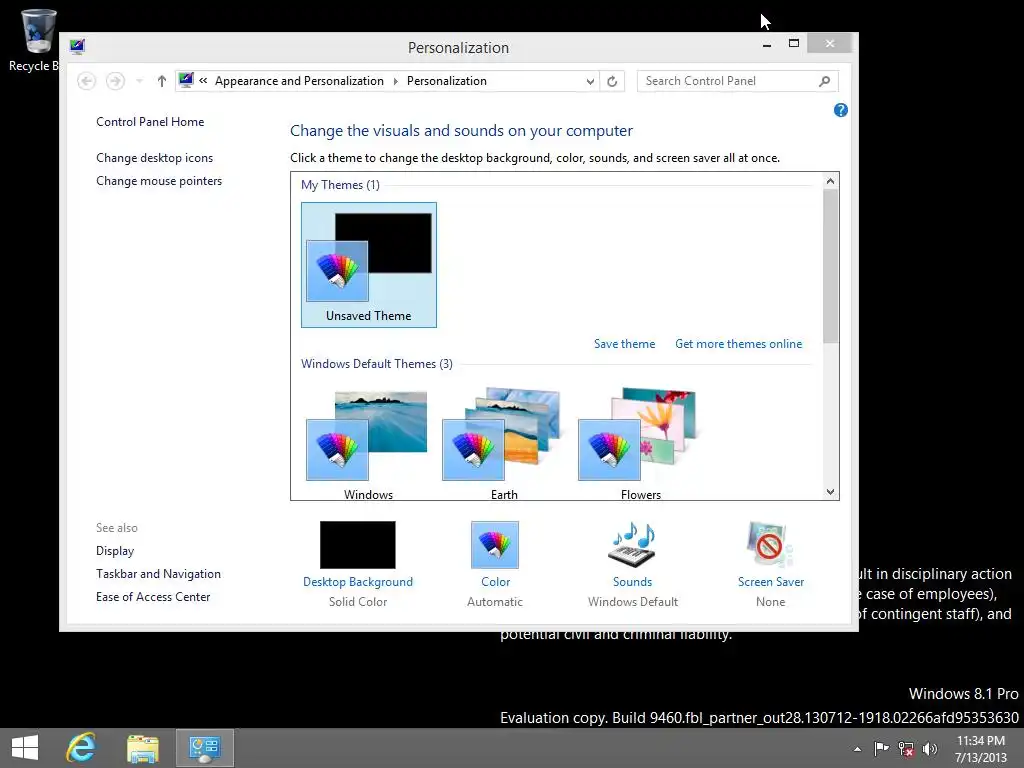The height and width of the screenshot is (768, 1024).
Task: Click the Screen Saver link text
Action: [x=771, y=582]
